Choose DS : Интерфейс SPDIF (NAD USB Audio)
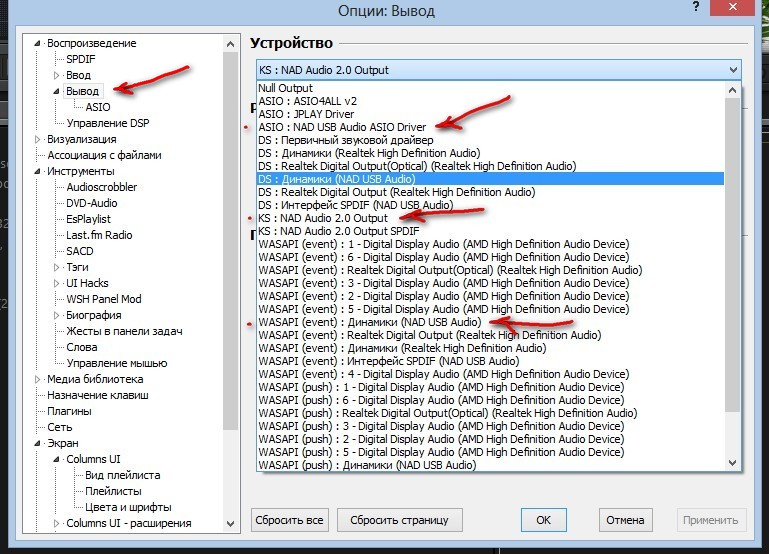The height and width of the screenshot is (554, 769). [x=490, y=205]
